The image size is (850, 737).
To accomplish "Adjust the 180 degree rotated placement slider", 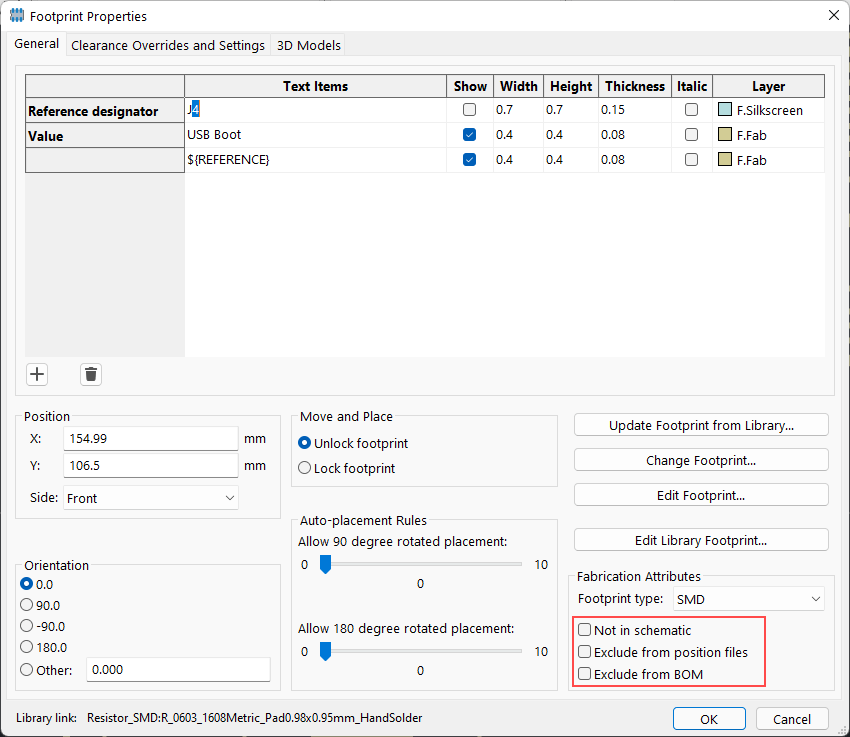I will [325, 651].
